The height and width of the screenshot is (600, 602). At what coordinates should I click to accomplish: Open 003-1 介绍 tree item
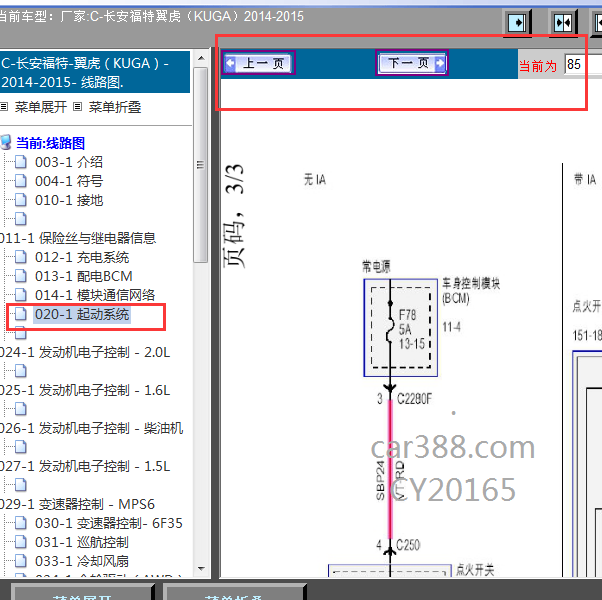click(69, 162)
